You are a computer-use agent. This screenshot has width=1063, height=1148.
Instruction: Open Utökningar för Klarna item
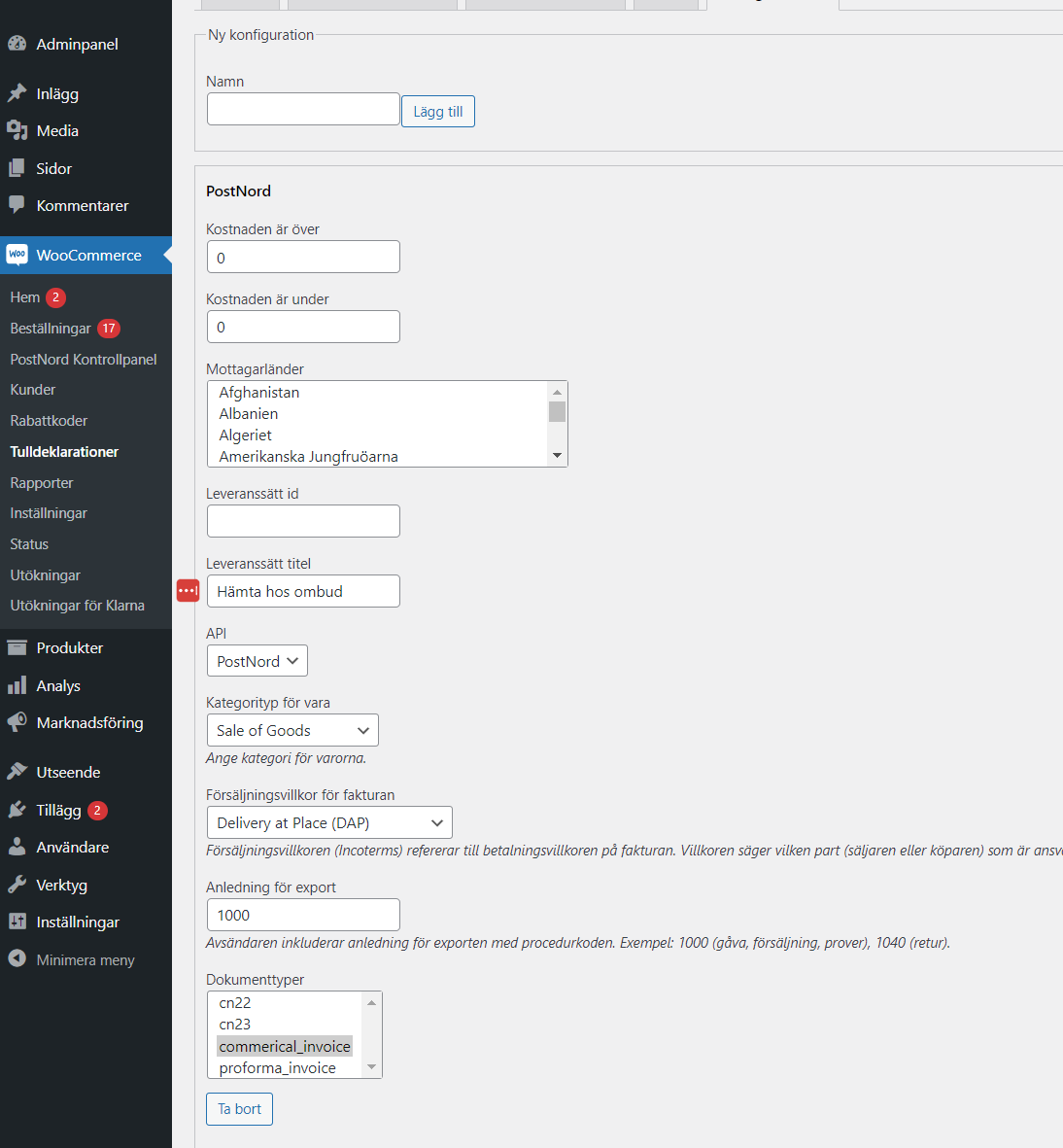(x=78, y=606)
